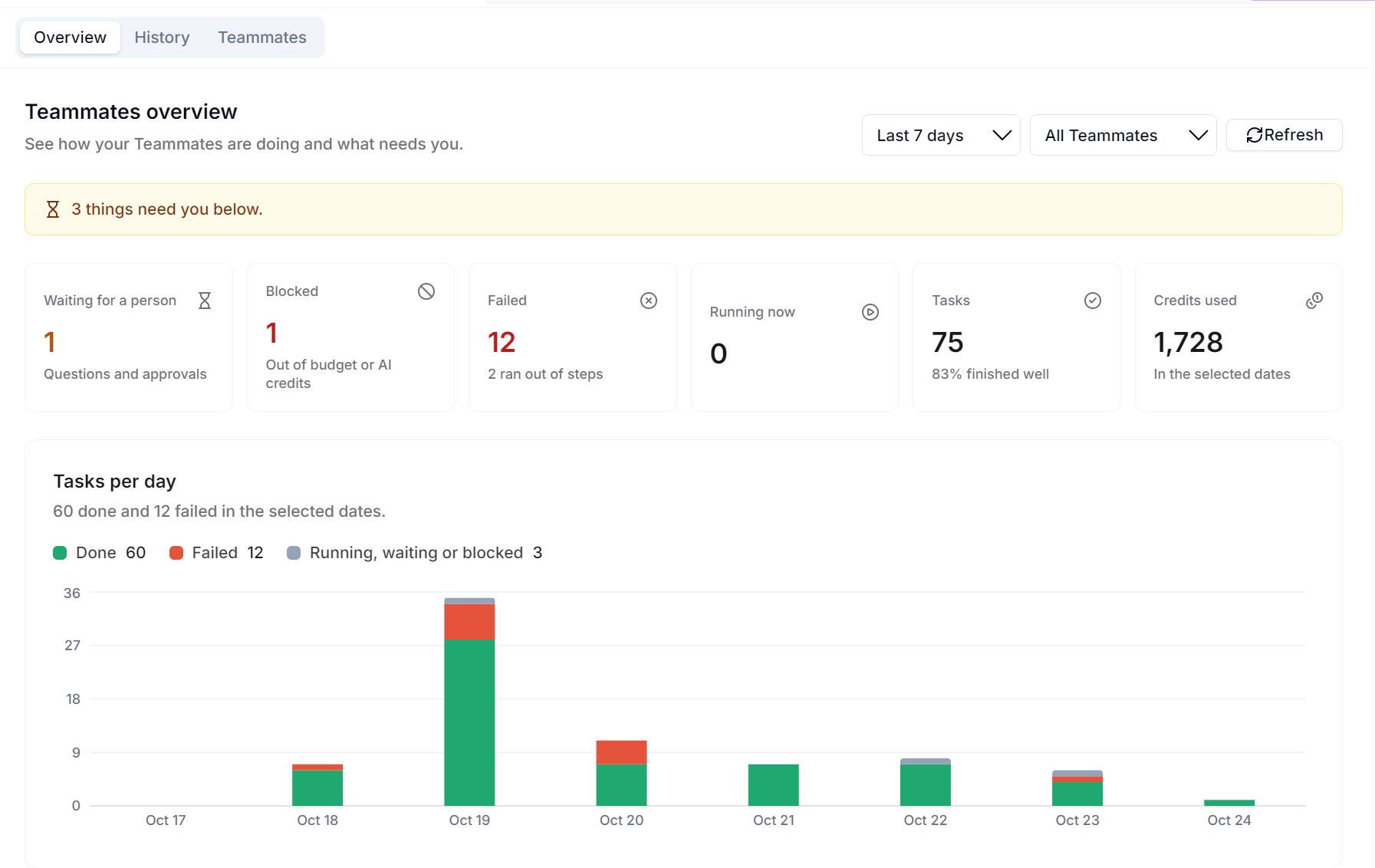Click the red Failed legend swatch
The height and width of the screenshot is (868, 1375).
coord(176,553)
